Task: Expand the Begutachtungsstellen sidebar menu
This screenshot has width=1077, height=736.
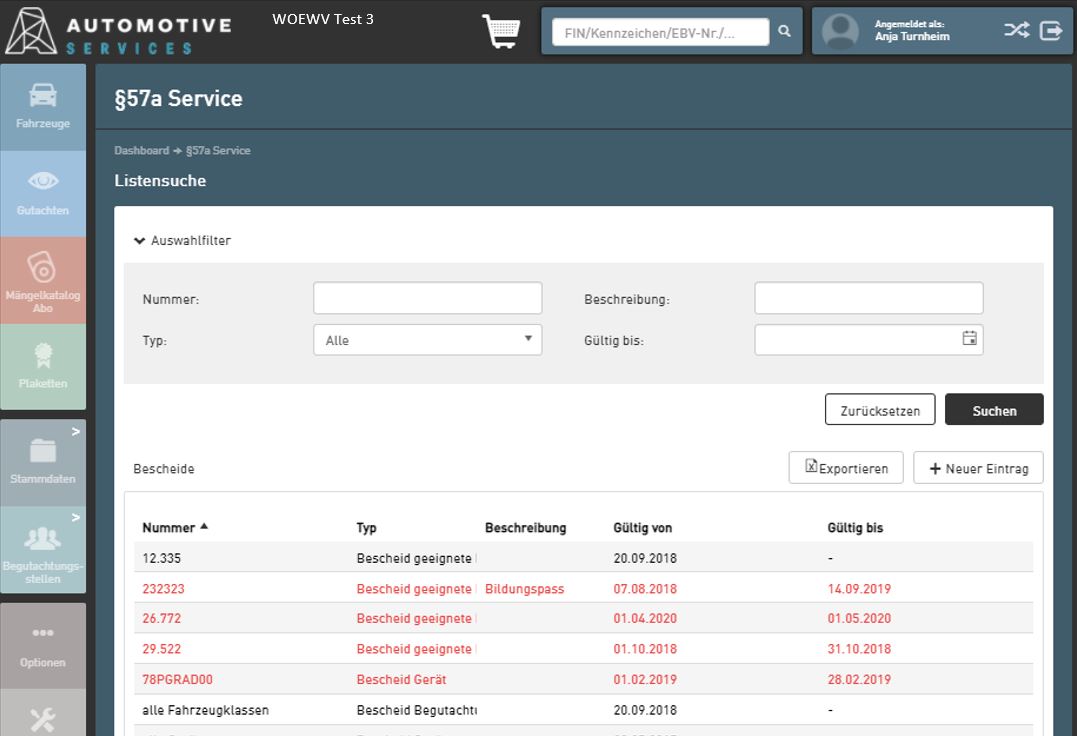Action: pyautogui.click(x=43, y=550)
